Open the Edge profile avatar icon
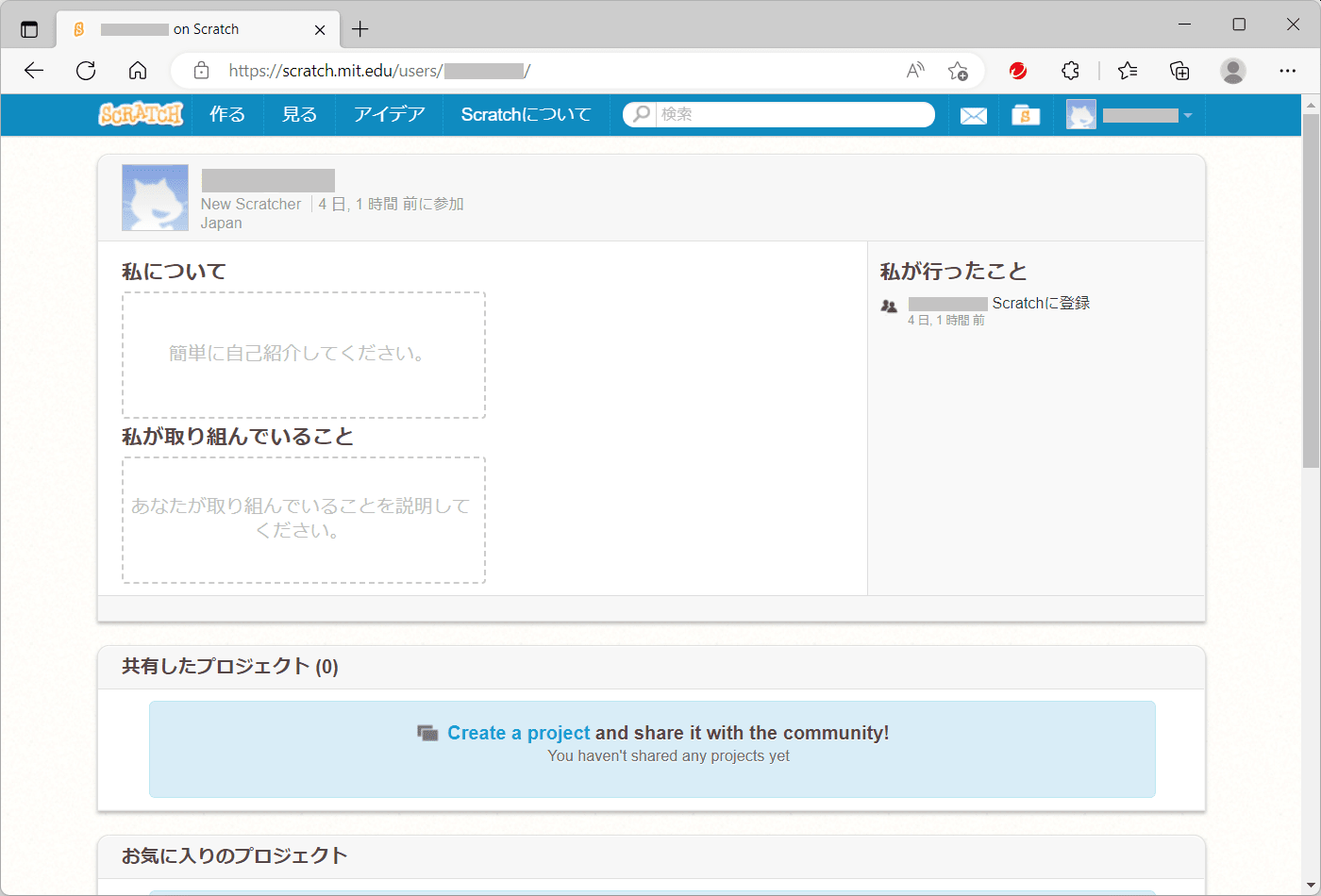 (1232, 71)
